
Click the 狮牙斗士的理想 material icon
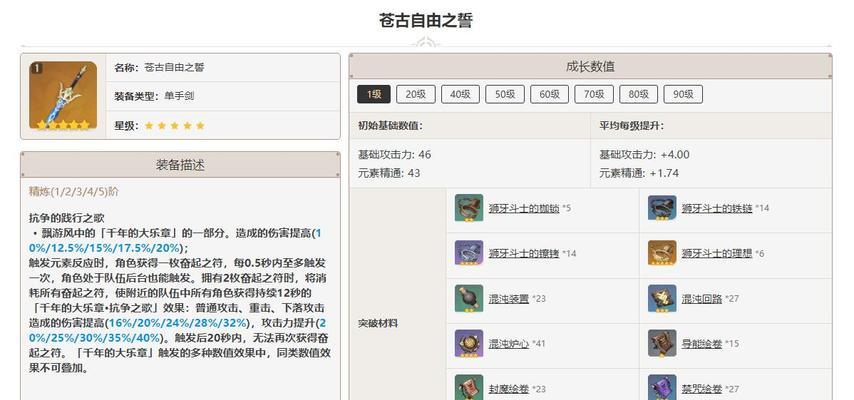[662, 253]
